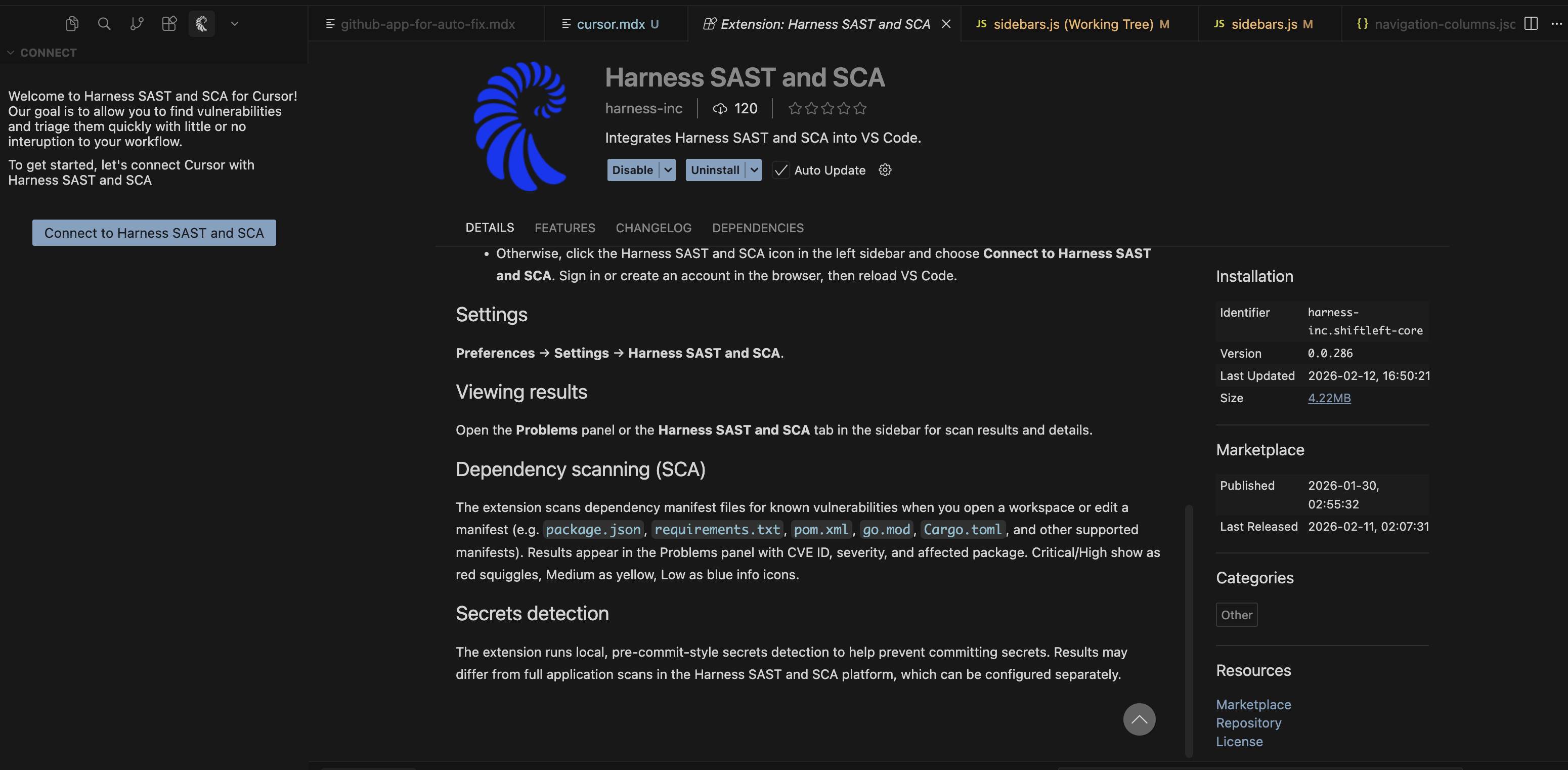Close the Extension Harness SAST tab

click(946, 24)
